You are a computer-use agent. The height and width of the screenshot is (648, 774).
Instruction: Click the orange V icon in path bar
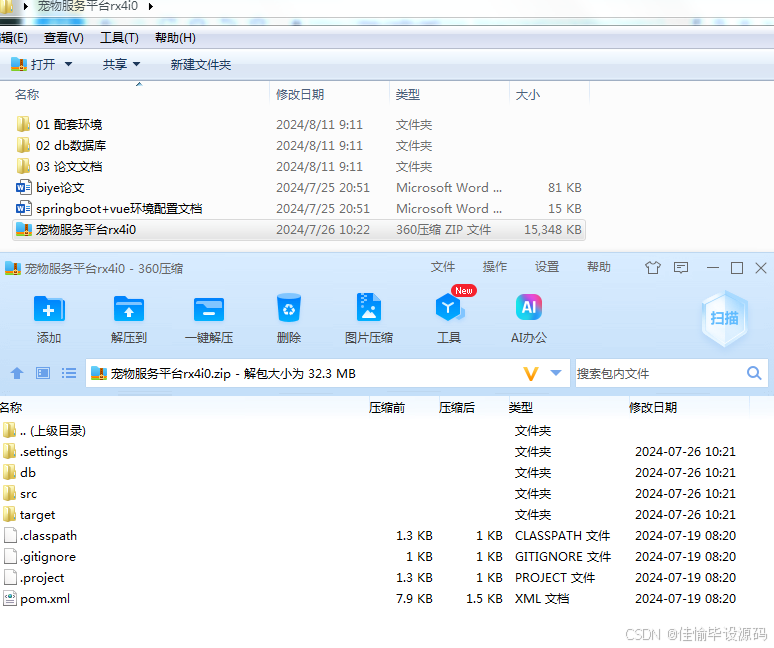tap(531, 374)
